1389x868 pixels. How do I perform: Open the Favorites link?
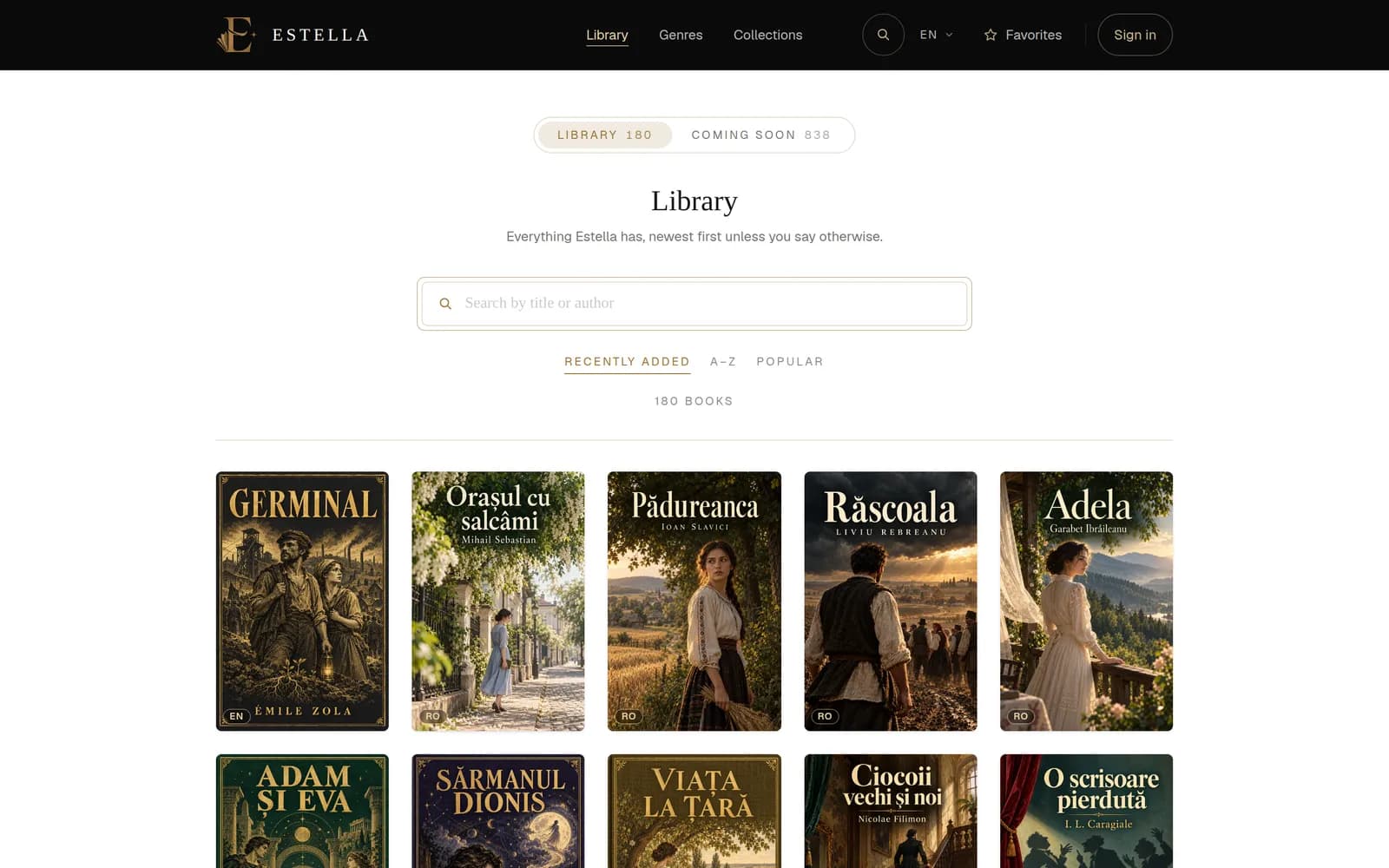pyautogui.click(x=1023, y=35)
